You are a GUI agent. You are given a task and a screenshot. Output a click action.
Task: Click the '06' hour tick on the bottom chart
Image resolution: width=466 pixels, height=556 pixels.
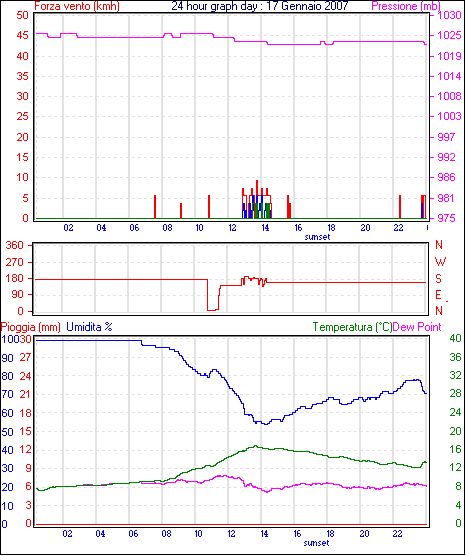(133, 533)
